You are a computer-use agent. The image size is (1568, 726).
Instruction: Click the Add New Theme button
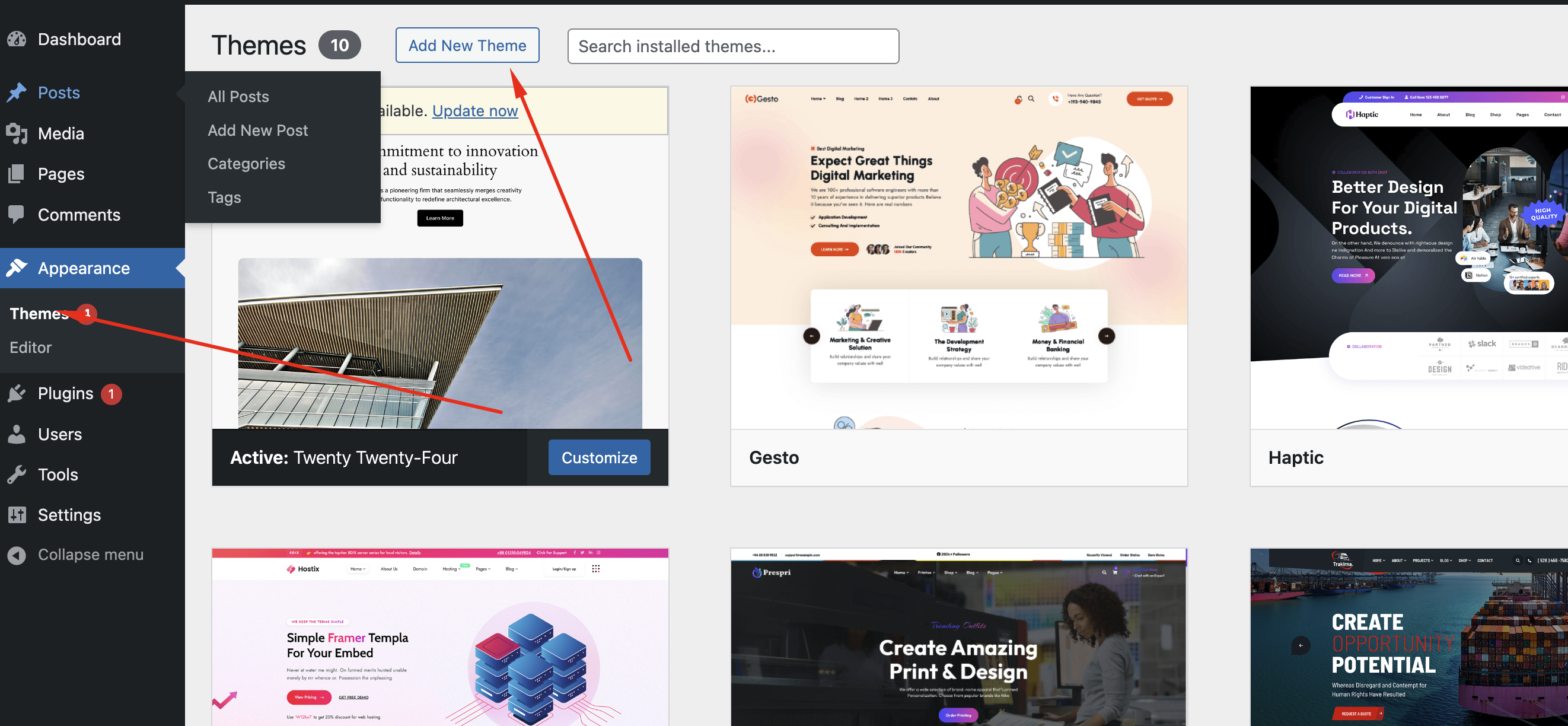(467, 45)
